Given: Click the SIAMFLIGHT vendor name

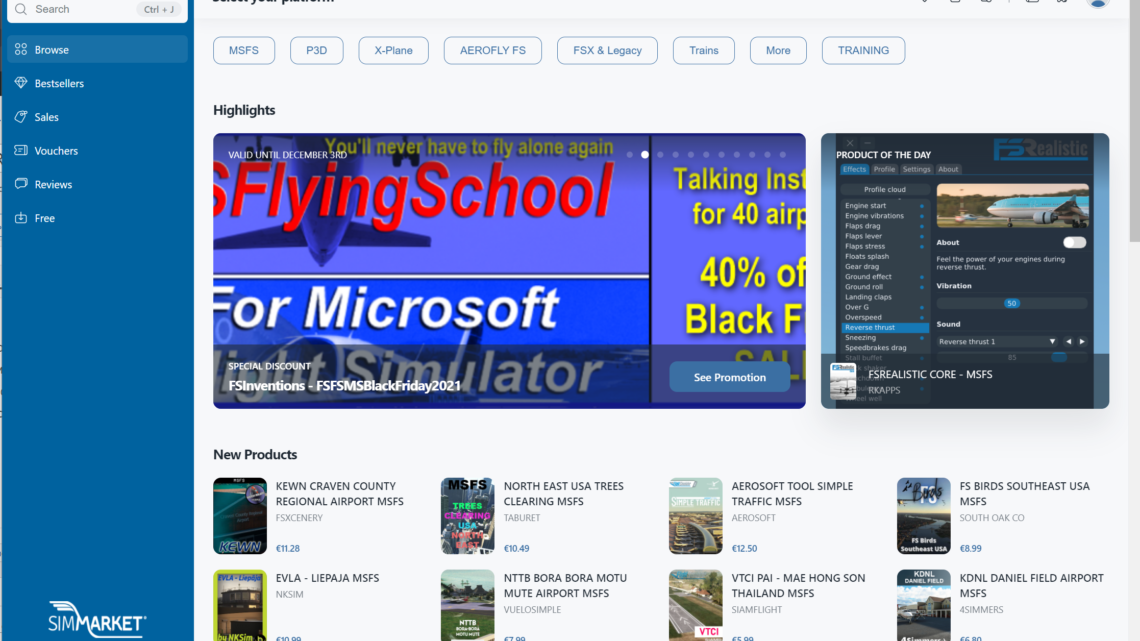Looking at the screenshot, I should tap(757, 610).
